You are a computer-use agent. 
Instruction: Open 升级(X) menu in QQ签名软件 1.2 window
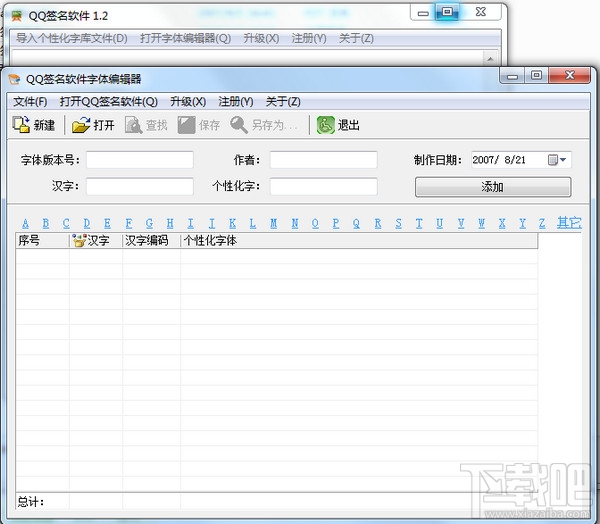(261, 38)
